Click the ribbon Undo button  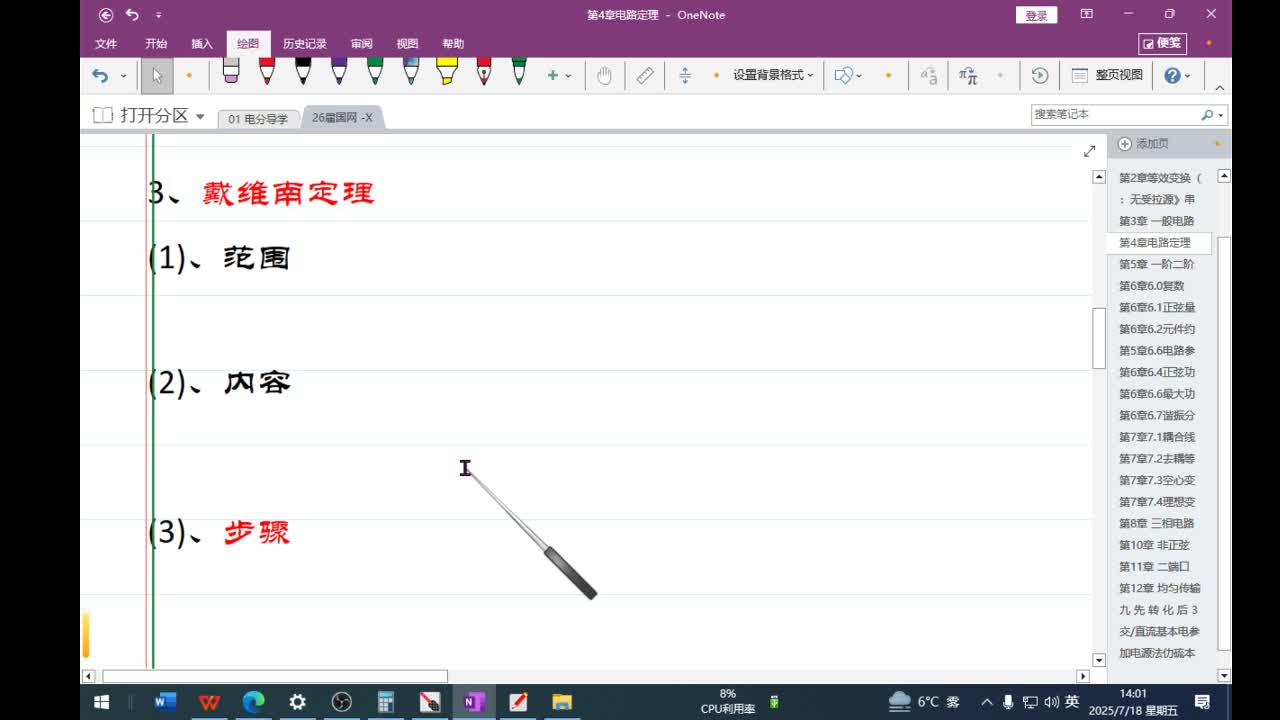(100, 76)
